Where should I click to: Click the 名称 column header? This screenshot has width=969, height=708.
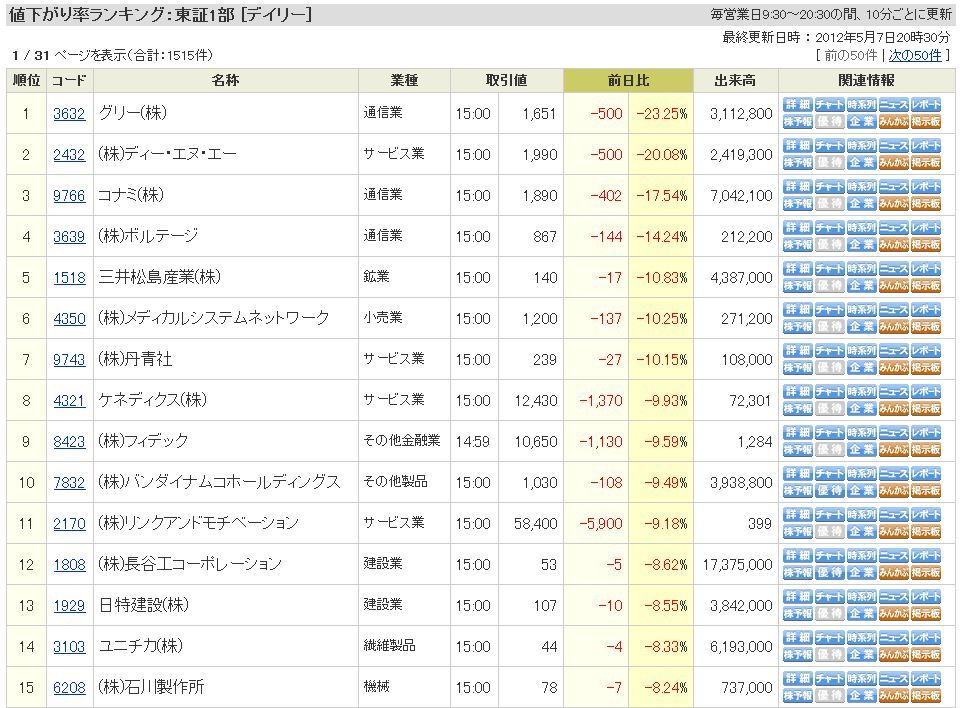[x=226, y=80]
